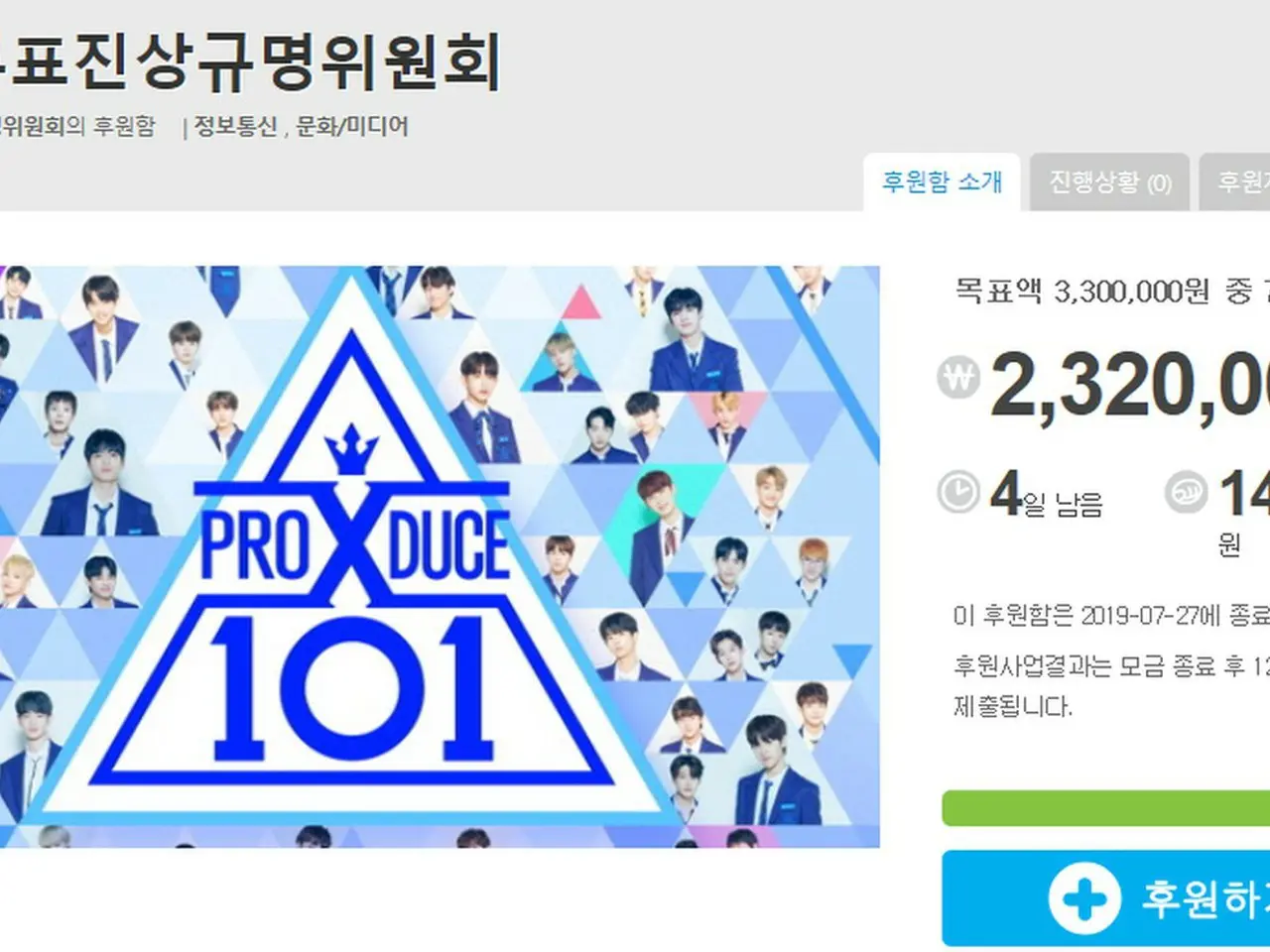The width and height of the screenshot is (1270, 952).
Task: Click the 정보통신 category link
Action: 235,126
